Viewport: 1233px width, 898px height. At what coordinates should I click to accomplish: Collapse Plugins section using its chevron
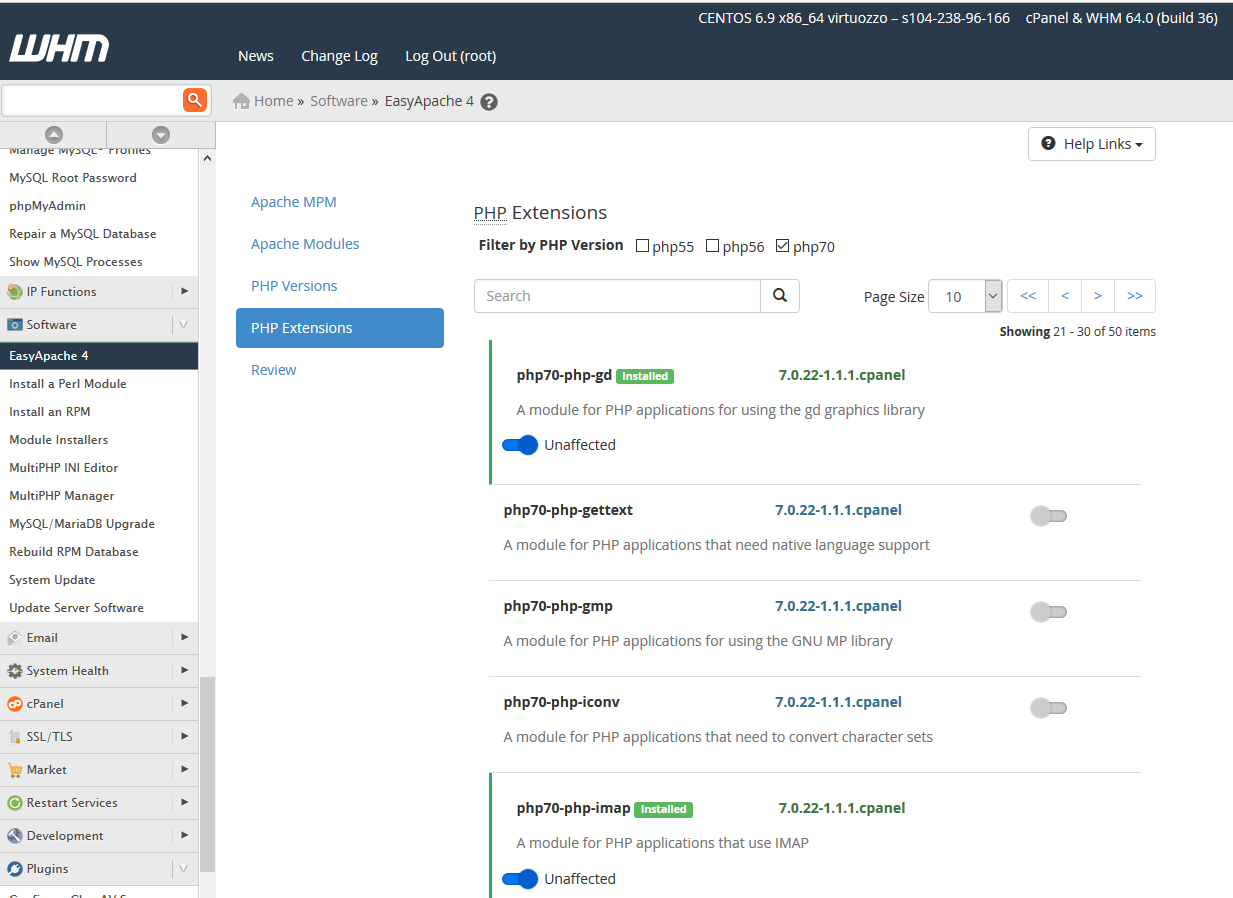click(184, 869)
